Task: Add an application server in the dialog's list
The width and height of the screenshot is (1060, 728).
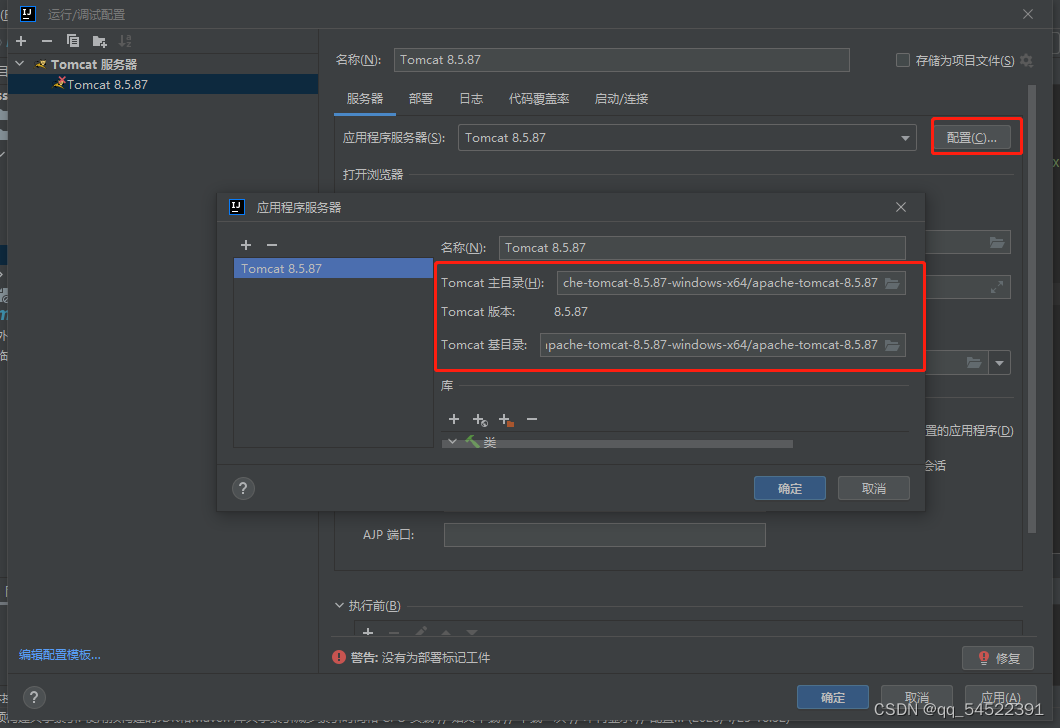Action: click(x=246, y=245)
